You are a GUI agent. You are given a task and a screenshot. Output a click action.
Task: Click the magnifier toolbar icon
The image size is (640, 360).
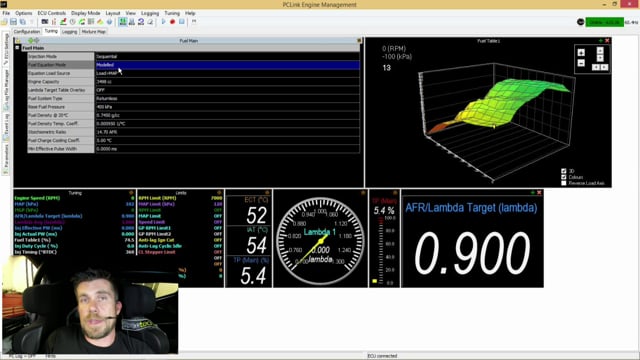coord(150,22)
